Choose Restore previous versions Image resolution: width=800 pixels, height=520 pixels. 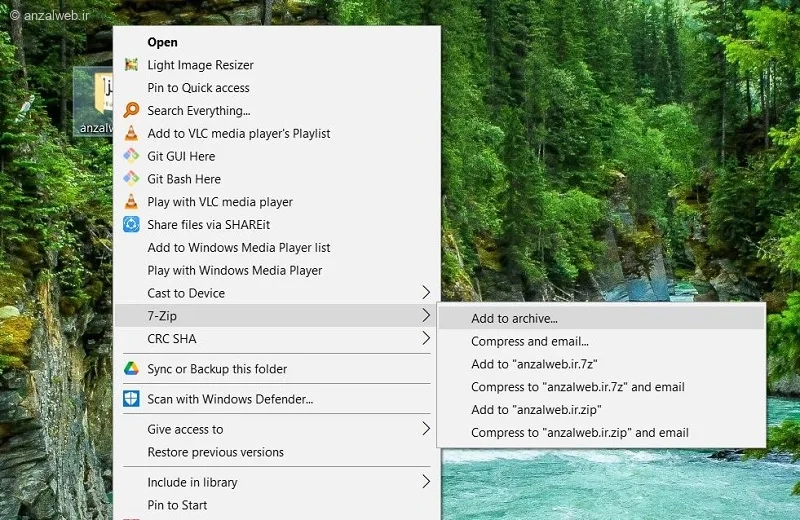pos(277,452)
